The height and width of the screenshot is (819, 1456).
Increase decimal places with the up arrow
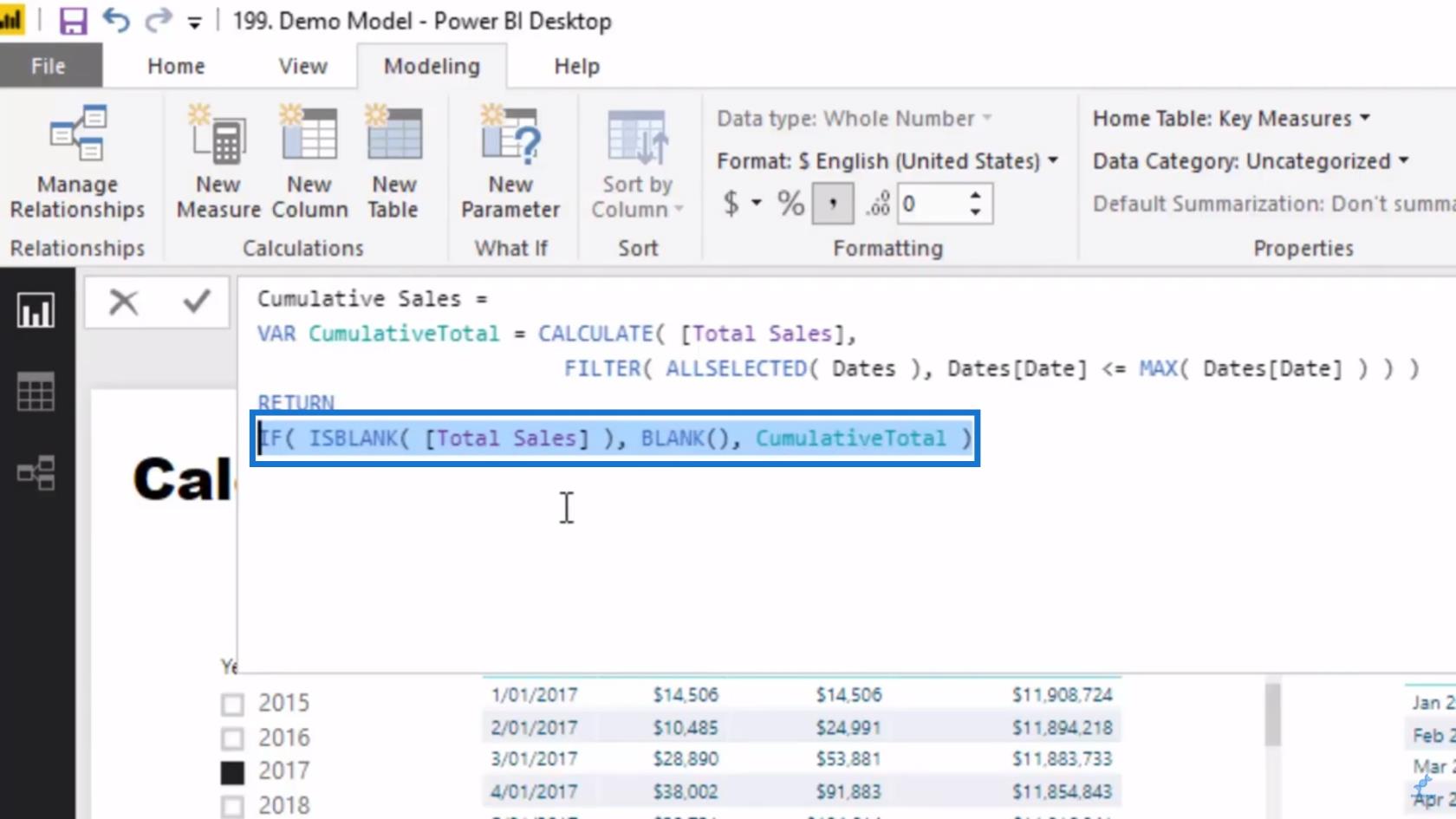click(x=976, y=196)
